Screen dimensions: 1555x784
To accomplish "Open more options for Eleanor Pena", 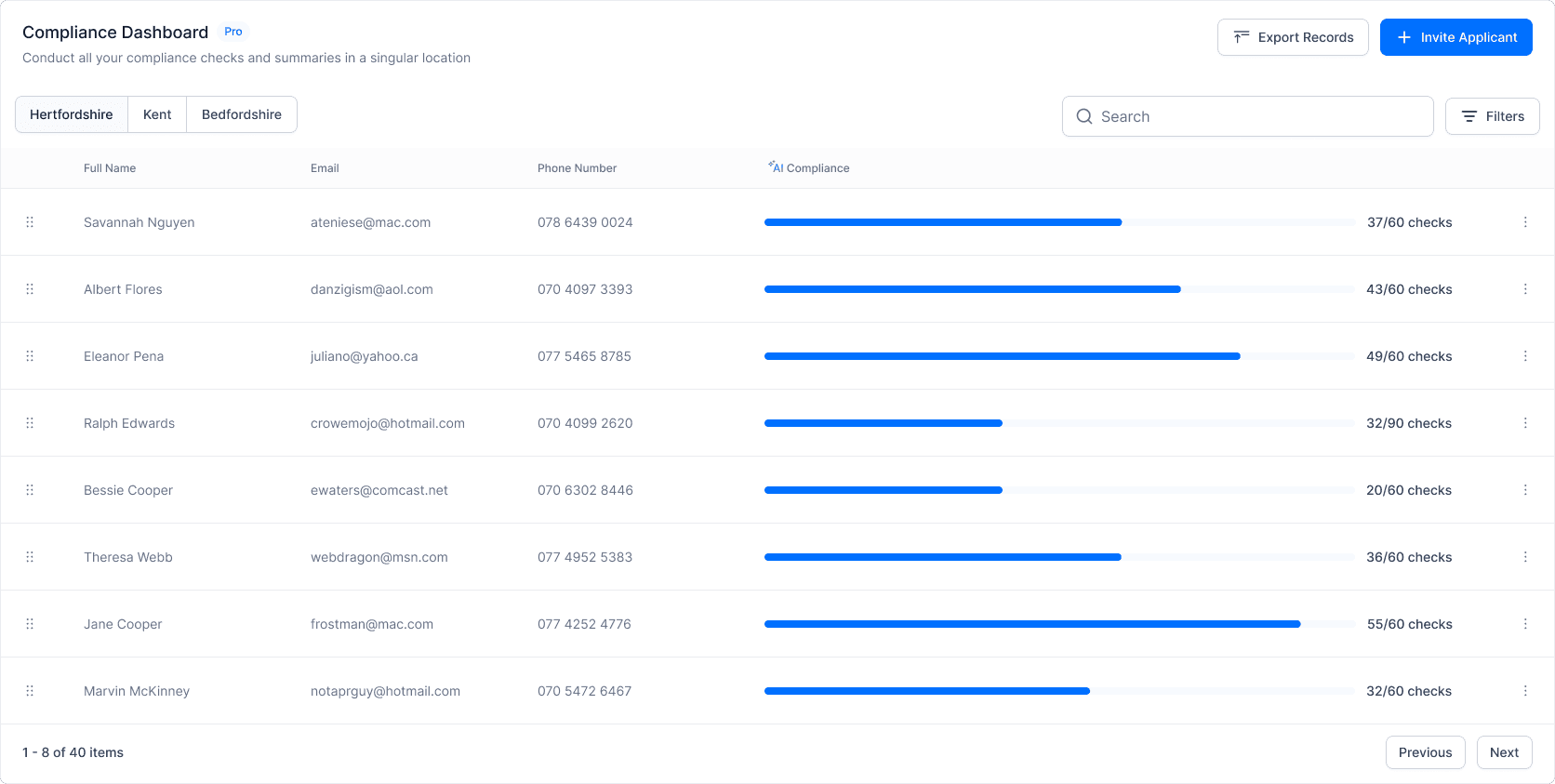I will (x=1525, y=356).
